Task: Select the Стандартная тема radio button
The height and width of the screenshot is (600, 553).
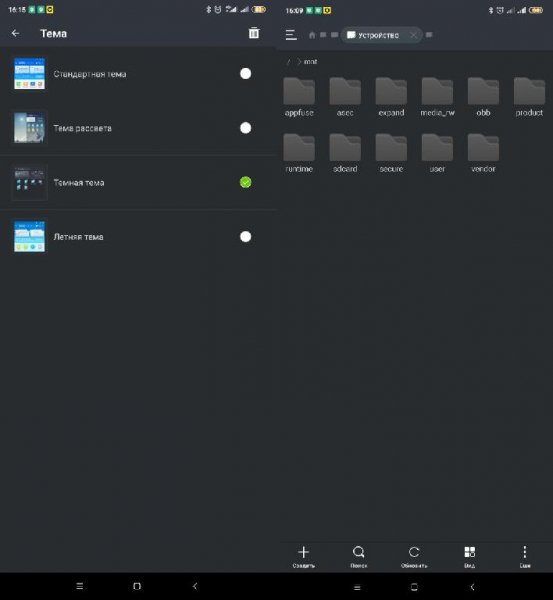Action: point(246,73)
